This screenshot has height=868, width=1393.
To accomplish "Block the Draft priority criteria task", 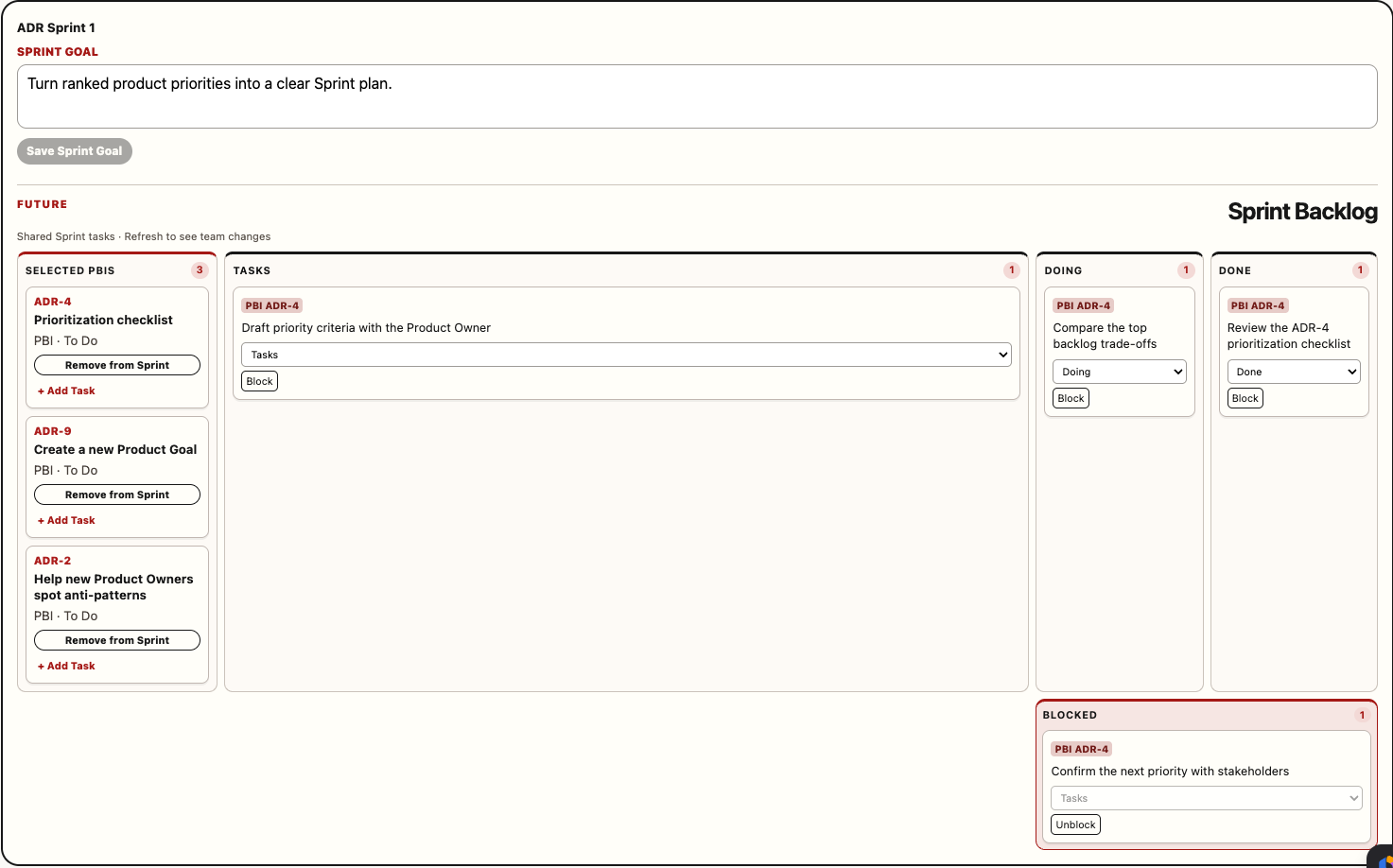I will pyautogui.click(x=259, y=381).
